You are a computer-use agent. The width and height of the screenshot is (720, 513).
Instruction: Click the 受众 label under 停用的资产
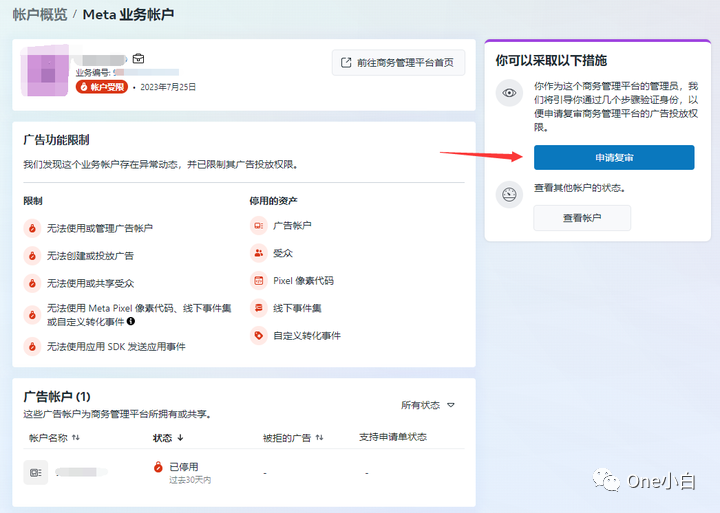[x=283, y=253]
